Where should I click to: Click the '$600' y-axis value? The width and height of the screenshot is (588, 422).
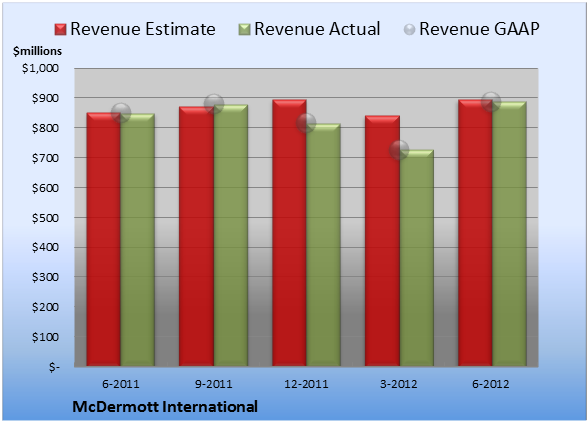[x=45, y=188]
